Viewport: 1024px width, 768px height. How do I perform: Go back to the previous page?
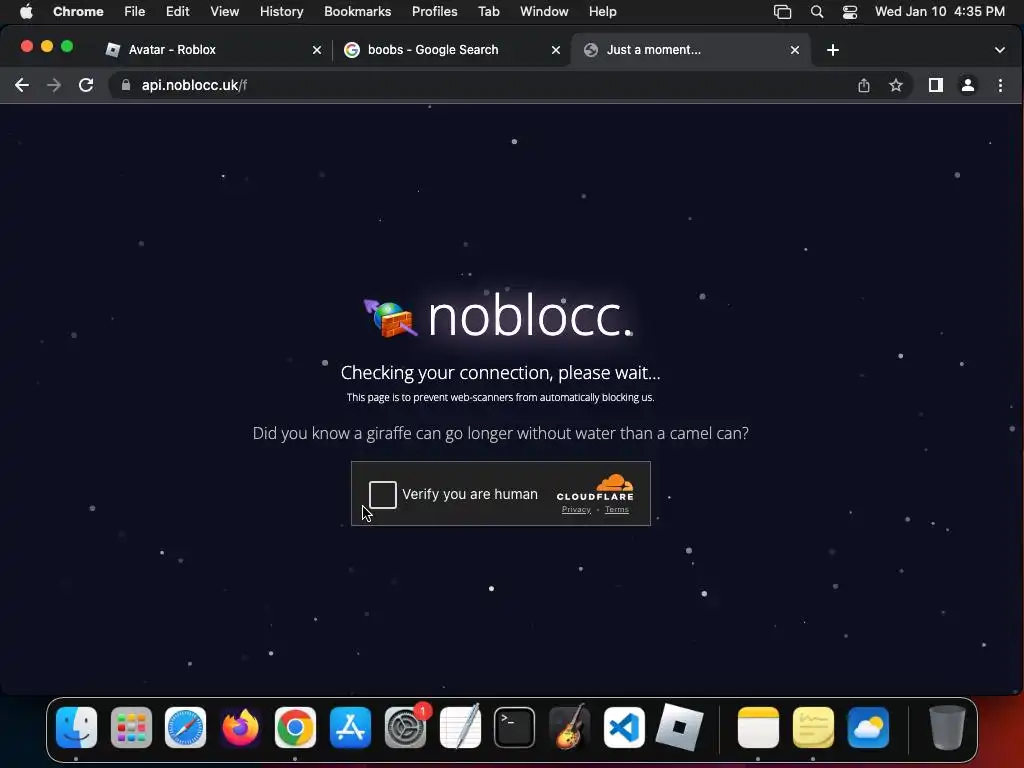coord(22,86)
